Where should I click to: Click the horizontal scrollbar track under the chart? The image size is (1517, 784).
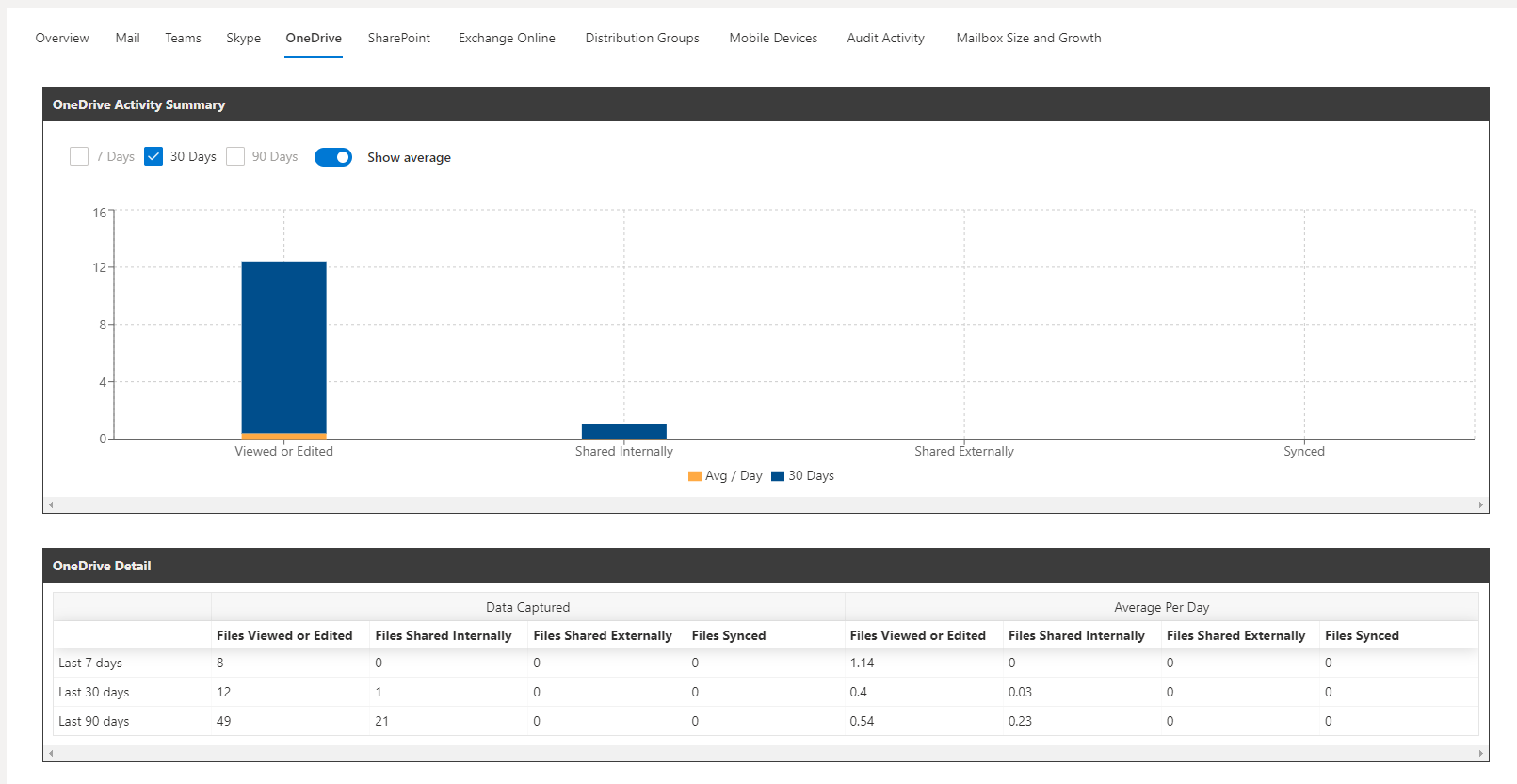(x=766, y=505)
